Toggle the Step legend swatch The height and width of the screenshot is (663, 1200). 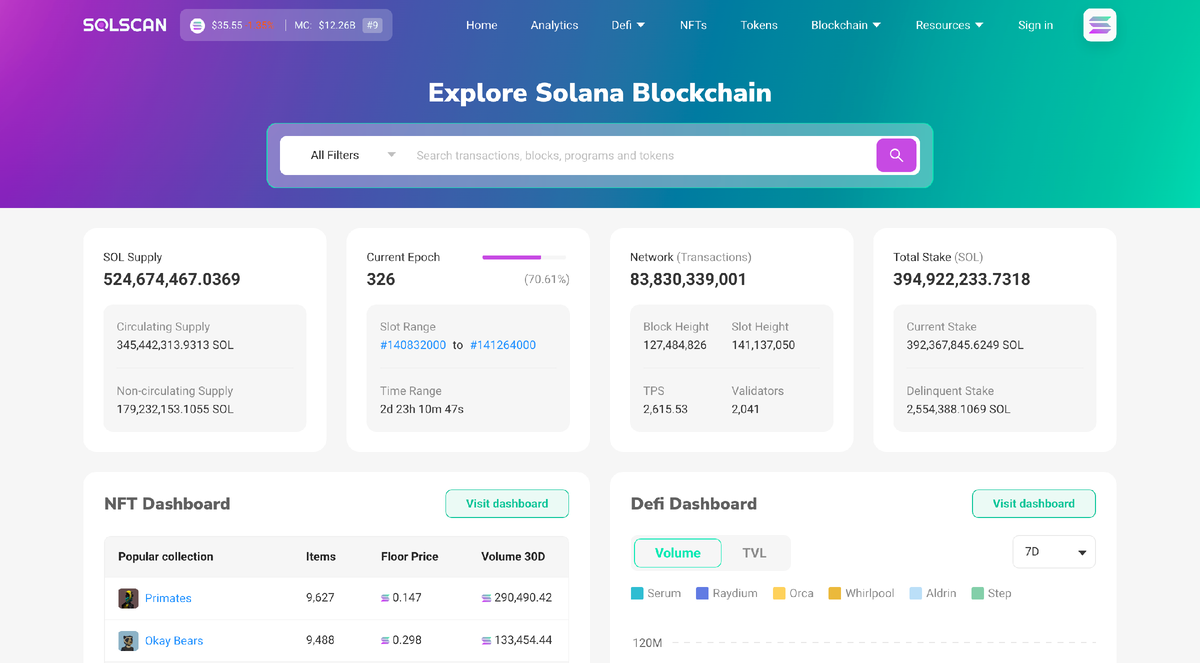tap(977, 593)
